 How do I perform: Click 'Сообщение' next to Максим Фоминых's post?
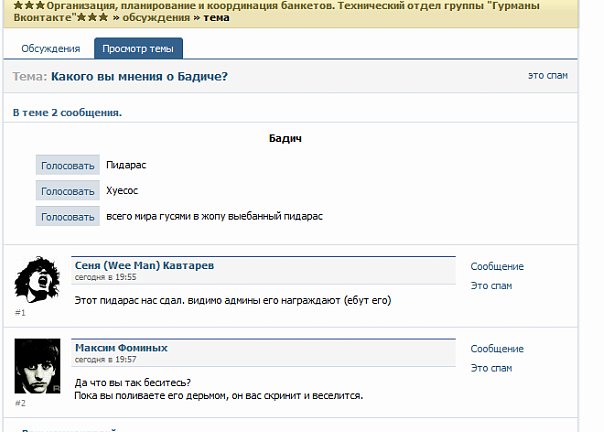point(497,349)
